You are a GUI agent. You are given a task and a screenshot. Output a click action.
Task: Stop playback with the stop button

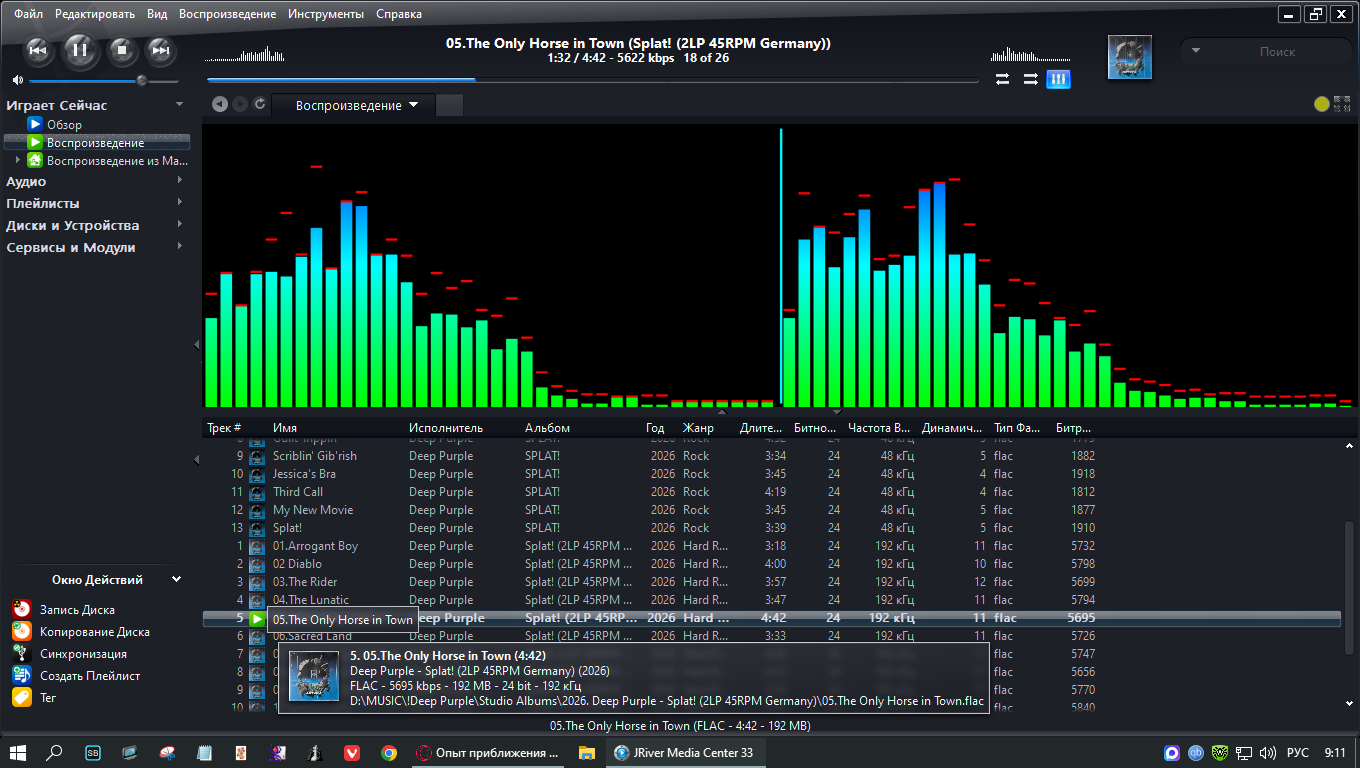[122, 50]
